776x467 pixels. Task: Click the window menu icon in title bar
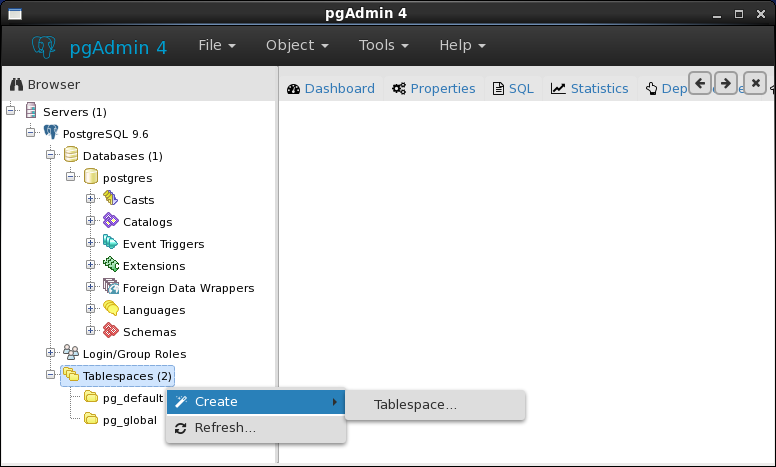tap(15, 14)
